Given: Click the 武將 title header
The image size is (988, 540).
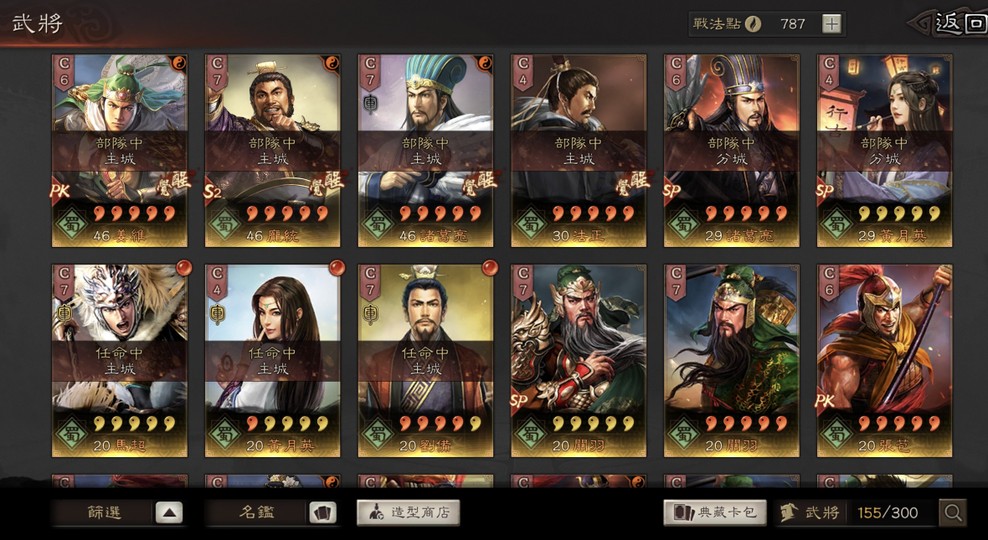Looking at the screenshot, I should [37, 23].
